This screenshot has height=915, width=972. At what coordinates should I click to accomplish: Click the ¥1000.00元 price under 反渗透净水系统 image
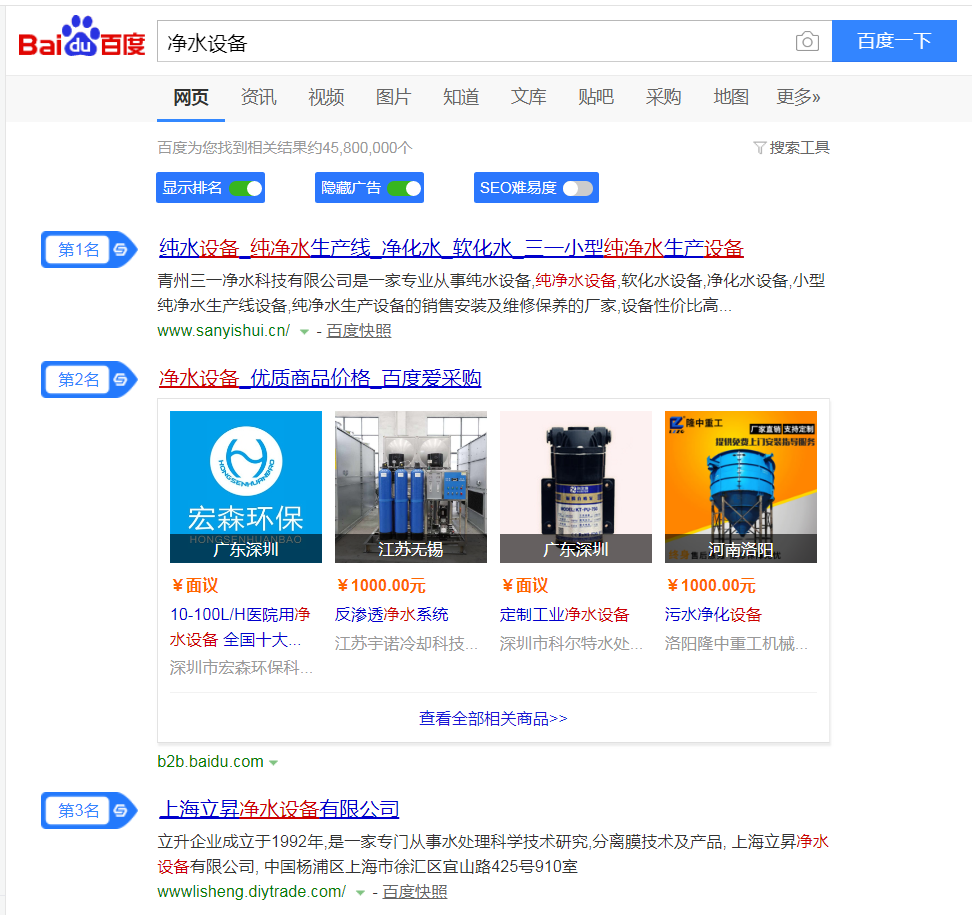pyautogui.click(x=381, y=585)
